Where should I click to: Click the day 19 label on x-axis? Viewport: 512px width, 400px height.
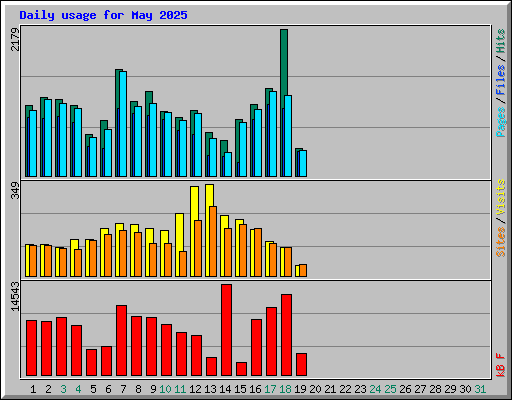pyautogui.click(x=300, y=389)
